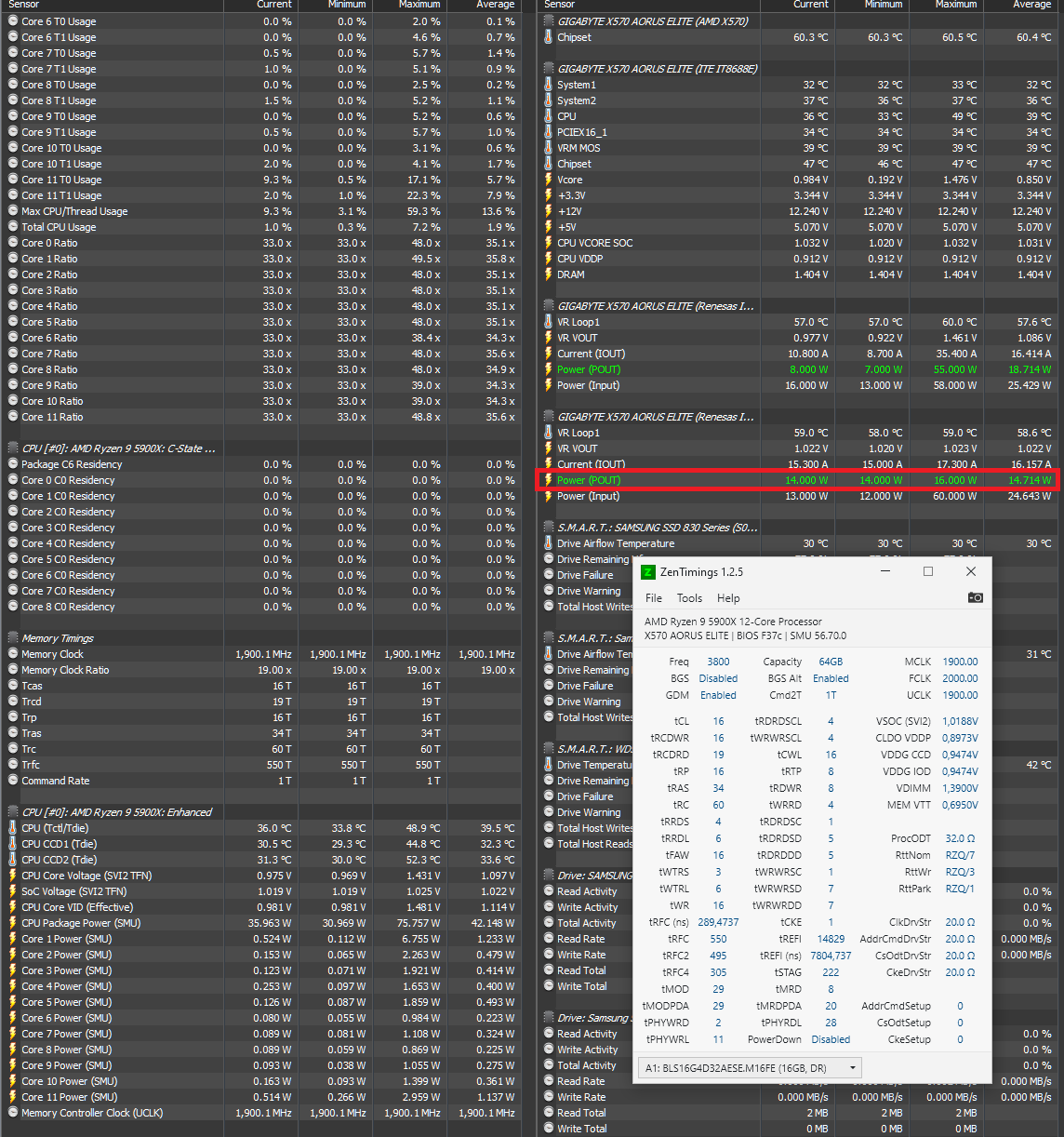
Task: Click VDIMM value 1,3900V in ZenTimings
Action: 960,788
